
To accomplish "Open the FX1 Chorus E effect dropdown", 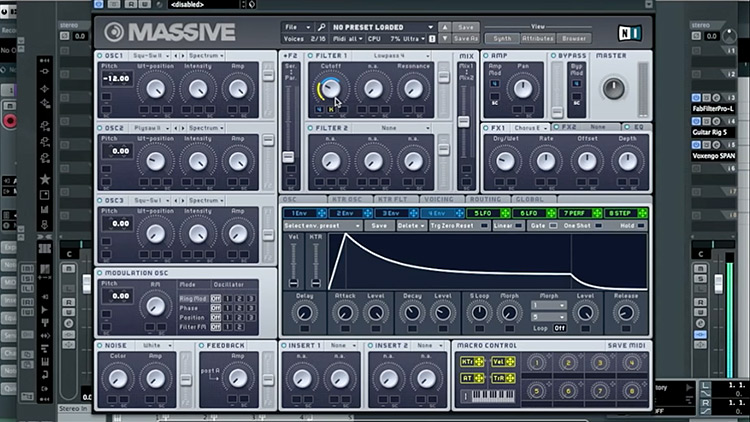I will click(529, 128).
